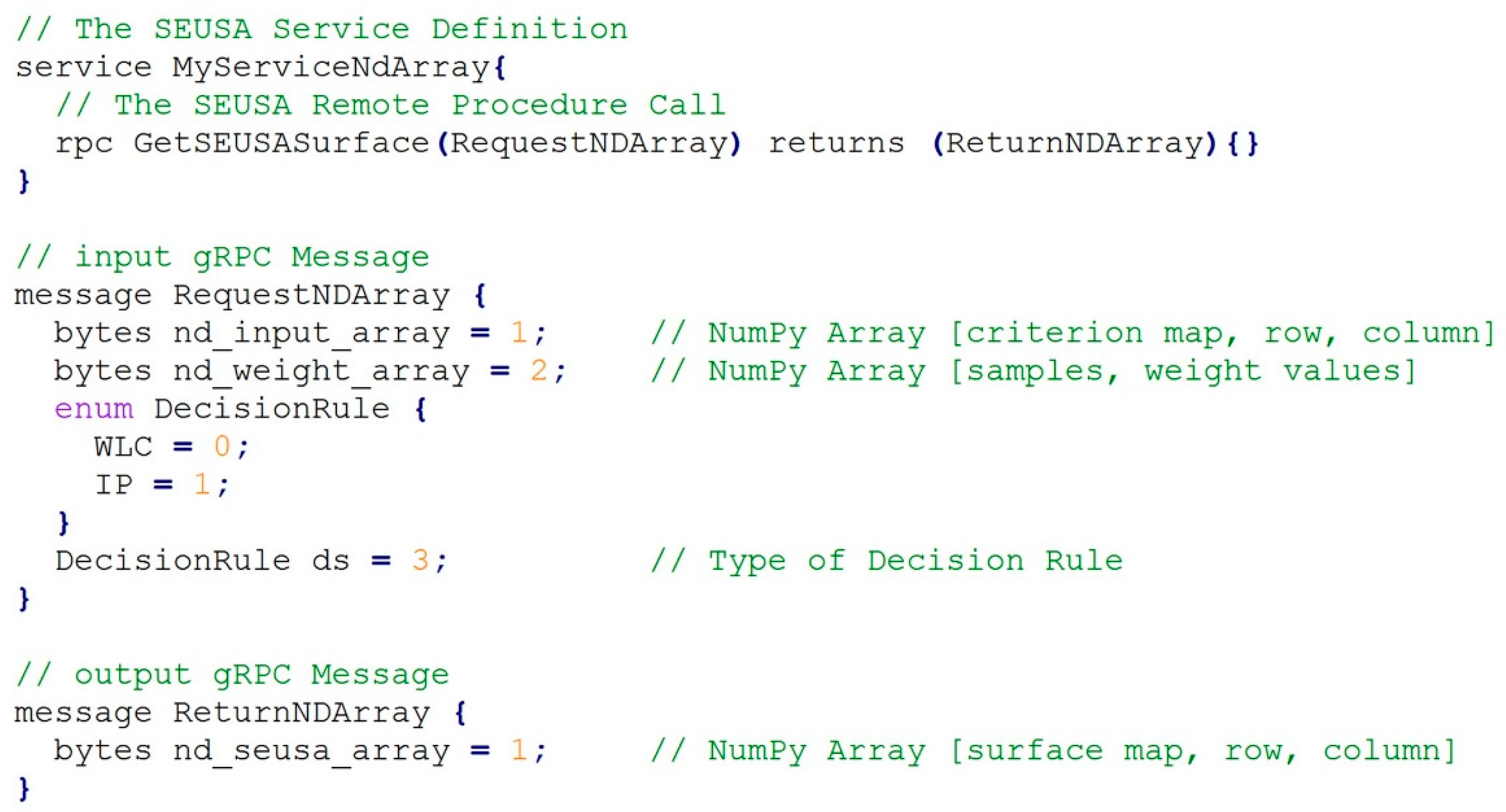1506x812 pixels.
Task: Click the IP enum value
Action: click(114, 485)
